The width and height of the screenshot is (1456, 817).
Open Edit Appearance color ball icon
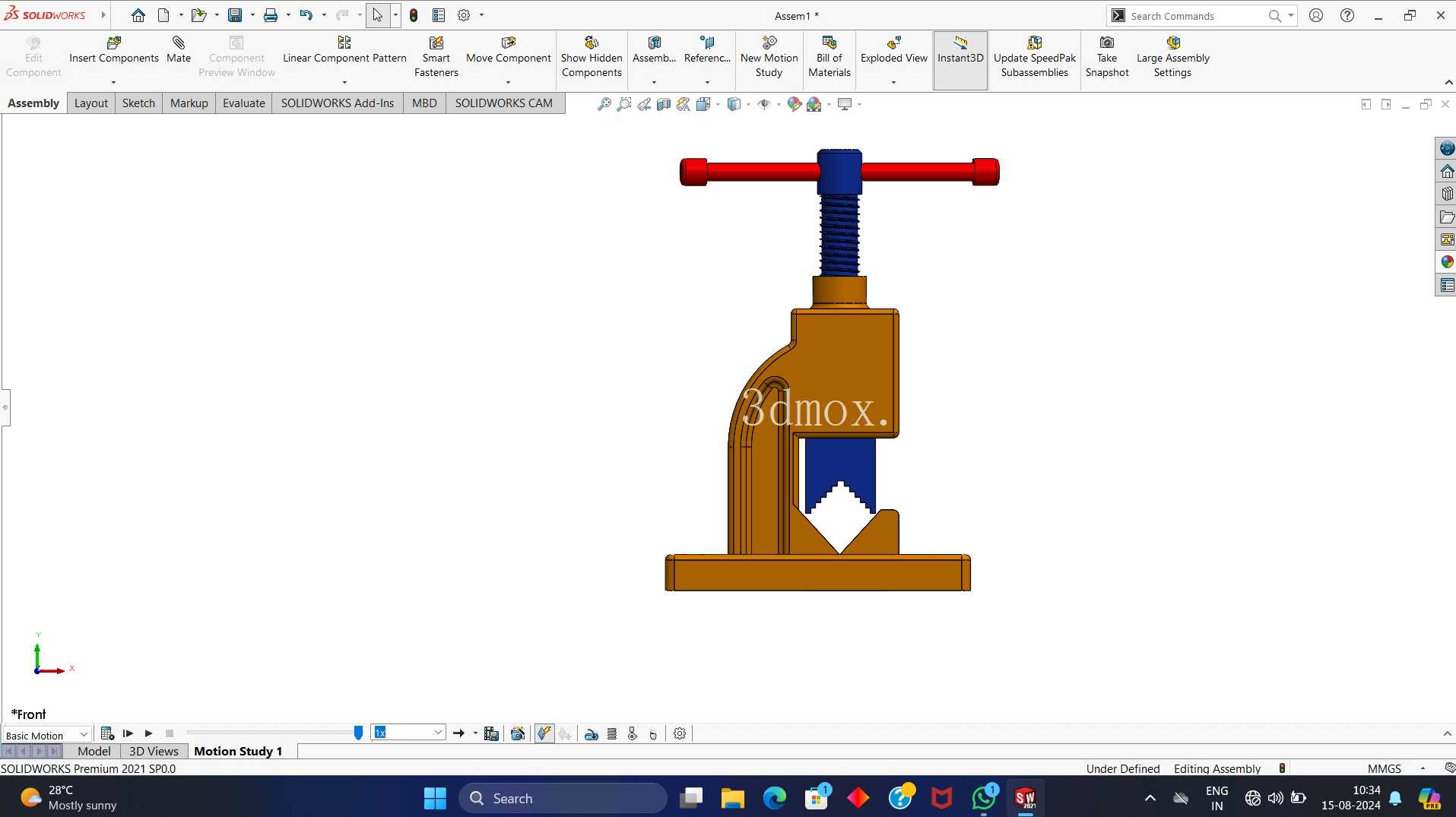[x=794, y=104]
